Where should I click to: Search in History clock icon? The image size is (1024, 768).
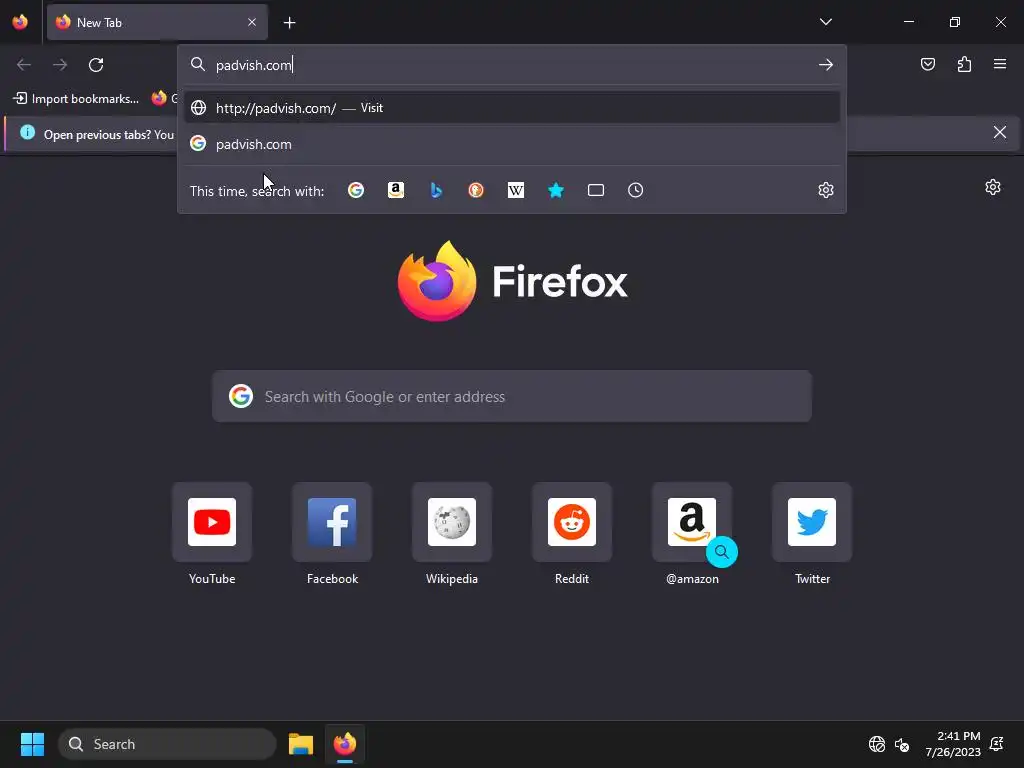point(635,190)
